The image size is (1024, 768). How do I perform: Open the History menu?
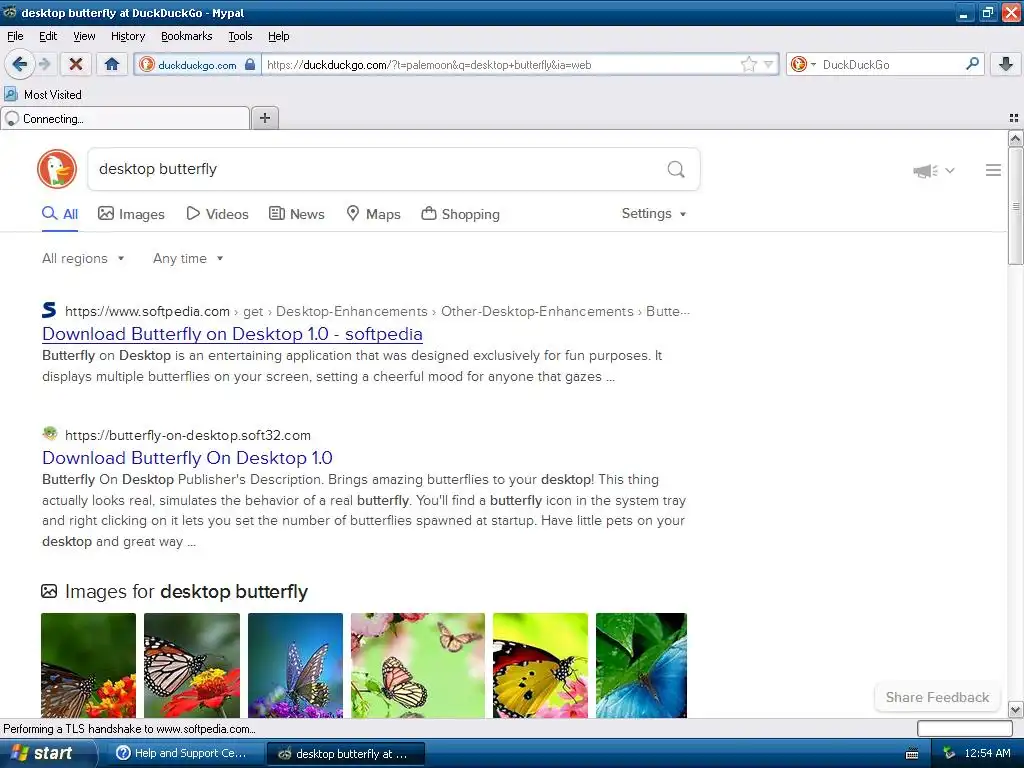pyautogui.click(x=127, y=37)
